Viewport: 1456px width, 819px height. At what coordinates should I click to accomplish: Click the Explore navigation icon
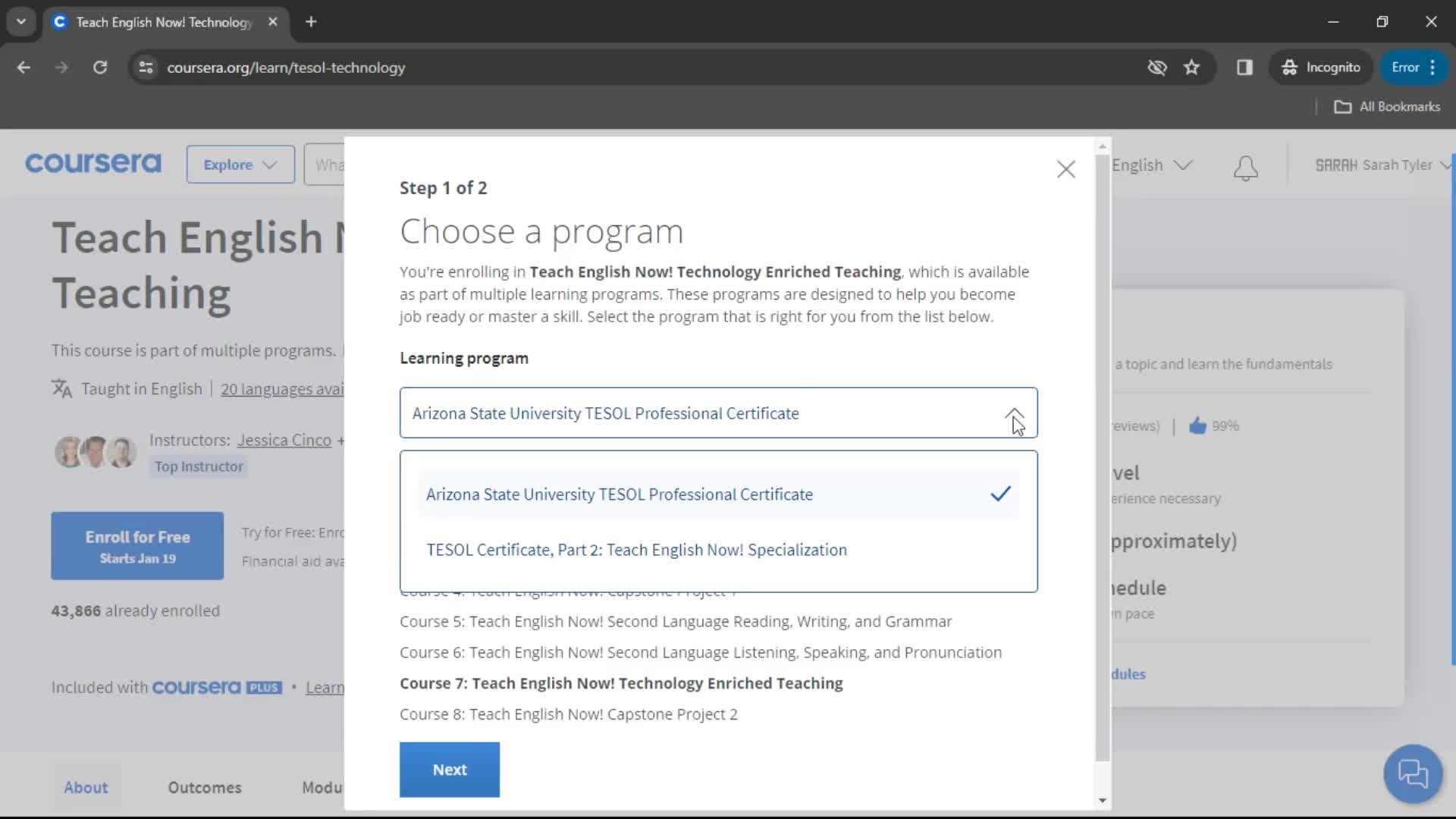pos(240,164)
